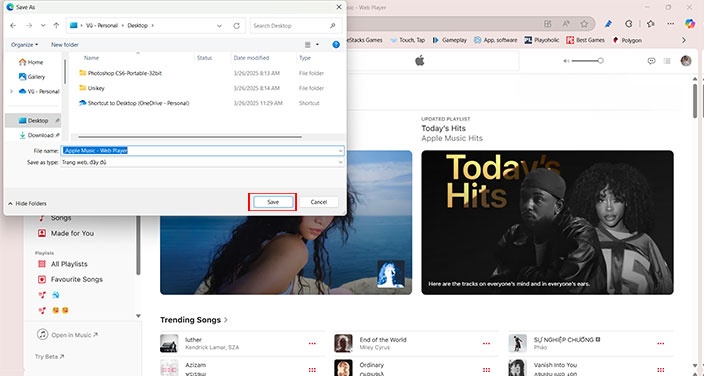The image size is (704, 376).
Task: Open the Edge Copilot icon
Action: click(690, 24)
